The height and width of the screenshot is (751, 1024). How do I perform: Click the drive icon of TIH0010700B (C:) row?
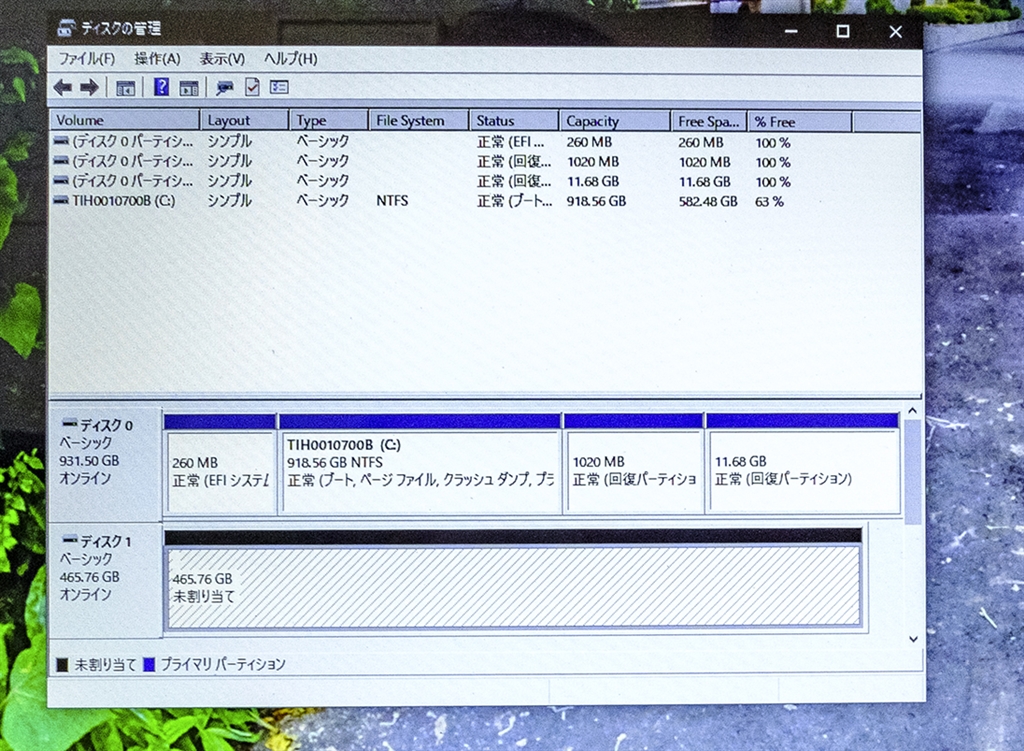click(61, 200)
